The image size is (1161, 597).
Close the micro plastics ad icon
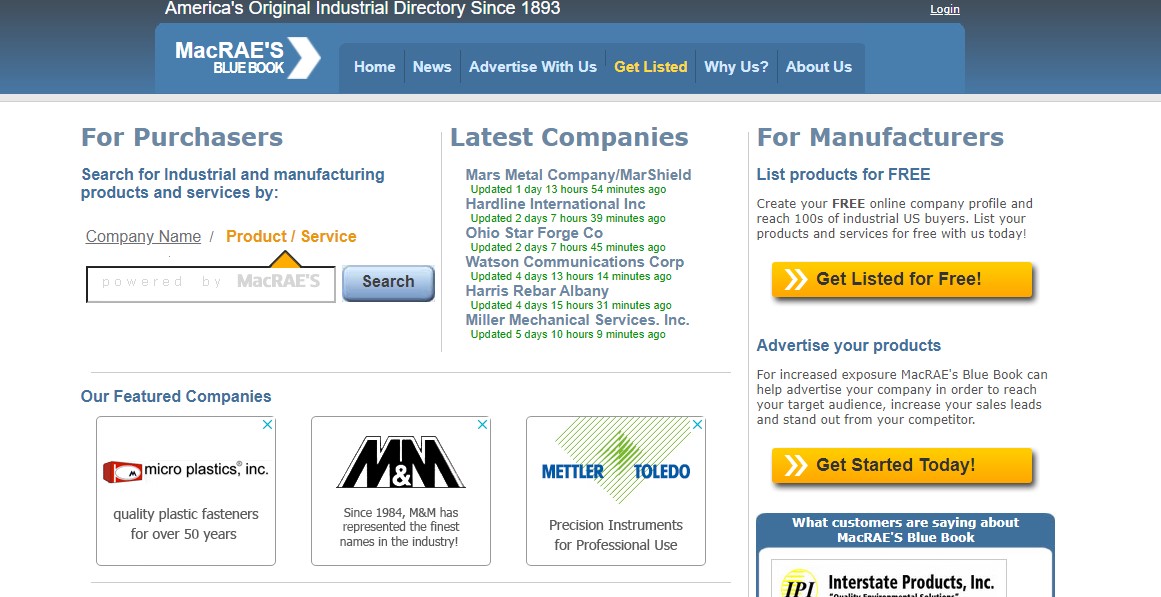[267, 425]
